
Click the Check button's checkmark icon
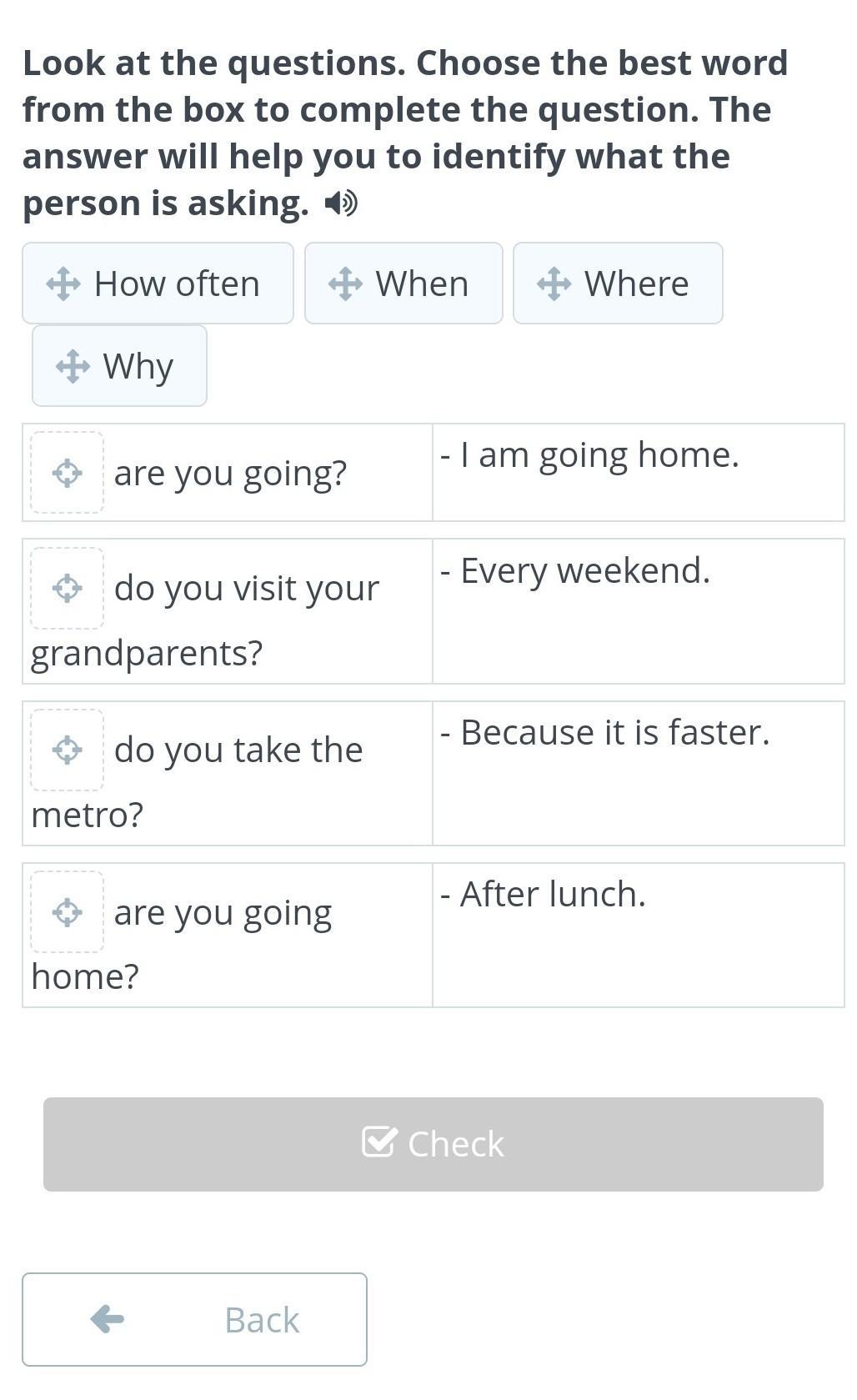point(378,1142)
